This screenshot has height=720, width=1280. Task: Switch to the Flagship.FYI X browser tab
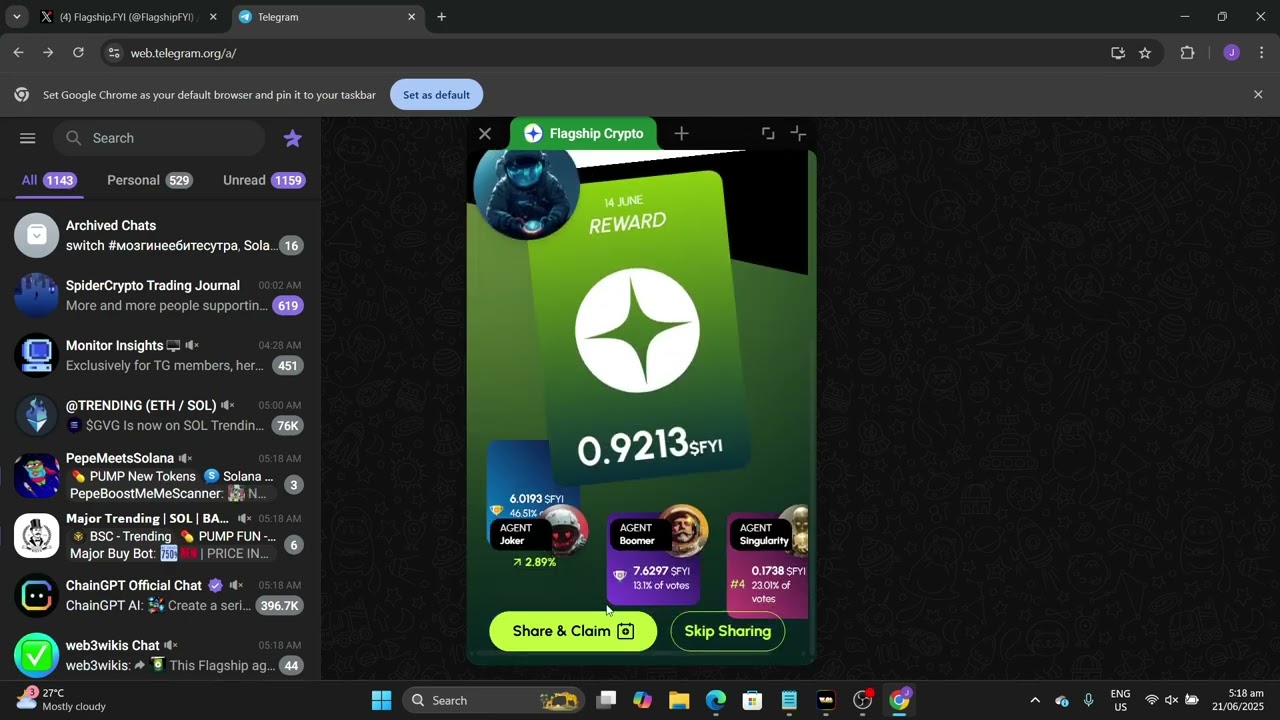coord(127,17)
